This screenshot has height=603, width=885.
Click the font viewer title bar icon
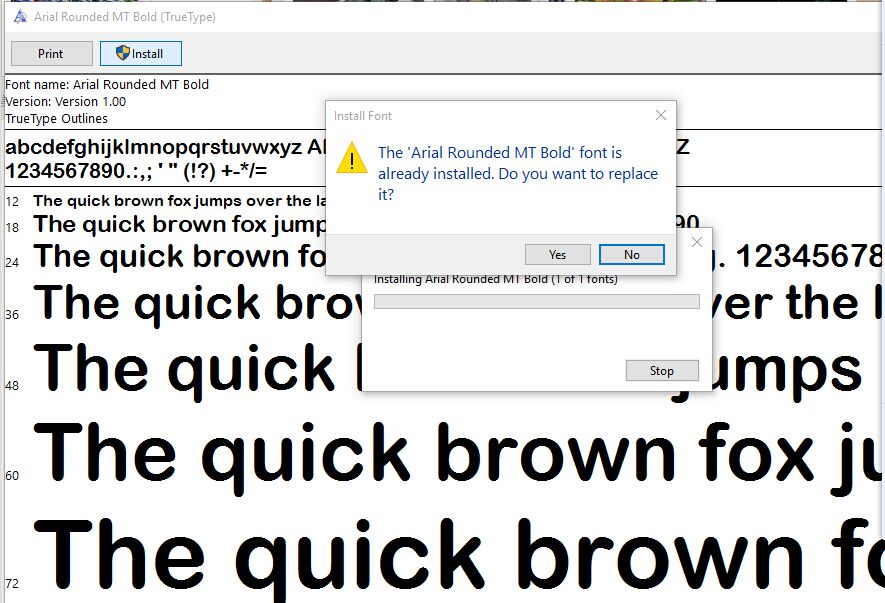[x=20, y=17]
